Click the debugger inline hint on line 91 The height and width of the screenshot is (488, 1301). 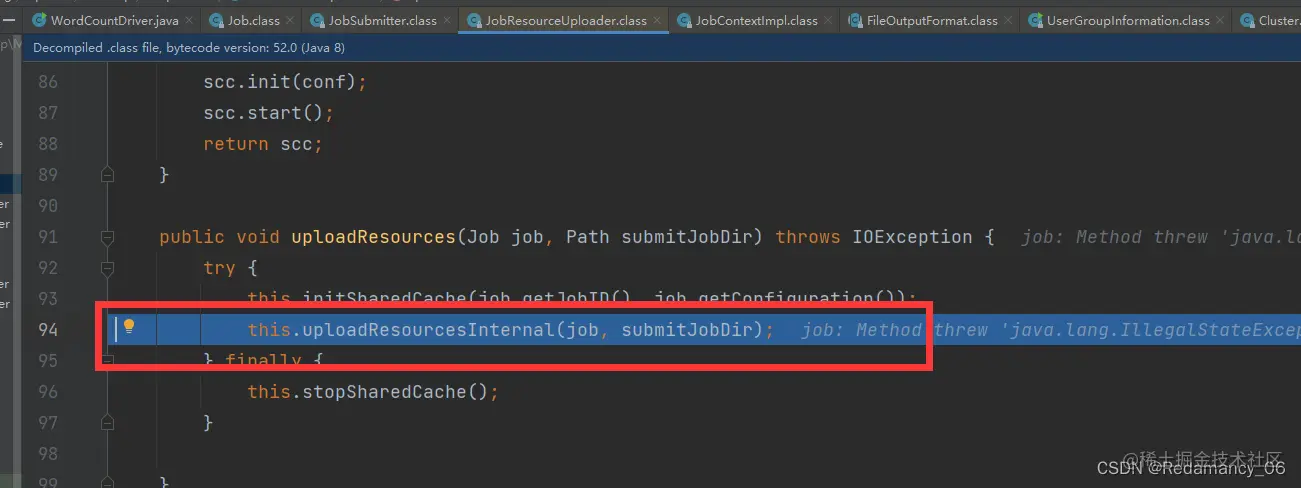tap(1161, 237)
